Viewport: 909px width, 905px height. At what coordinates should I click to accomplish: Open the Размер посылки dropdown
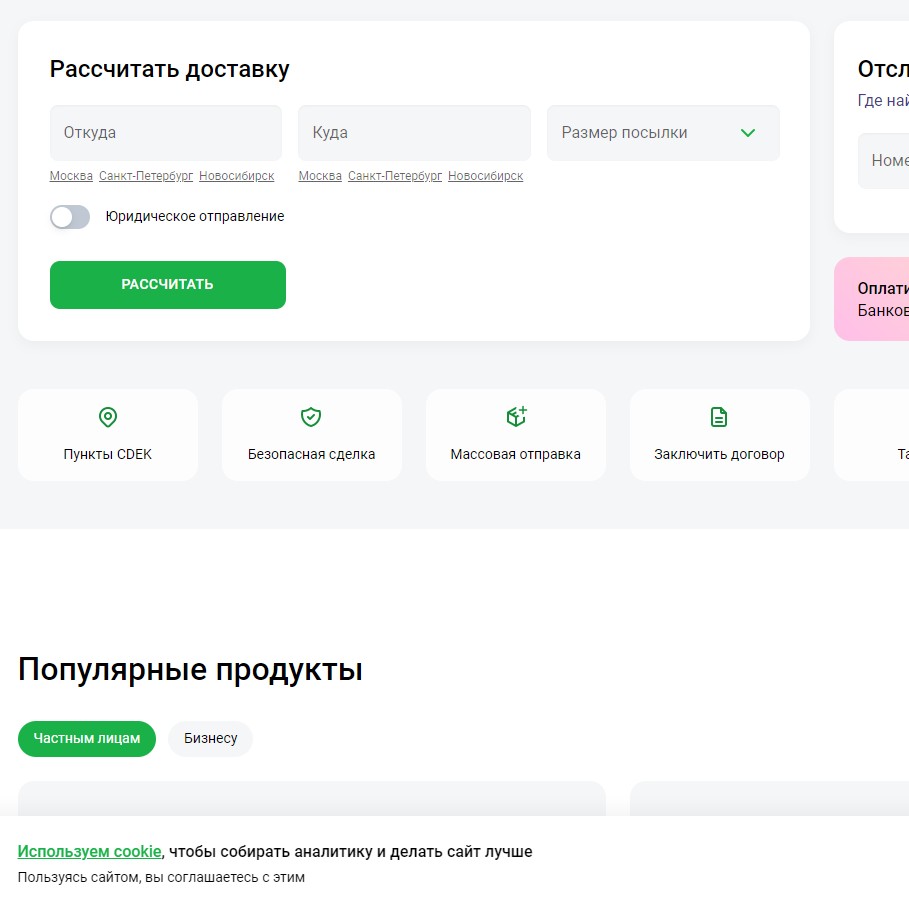[x=663, y=133]
